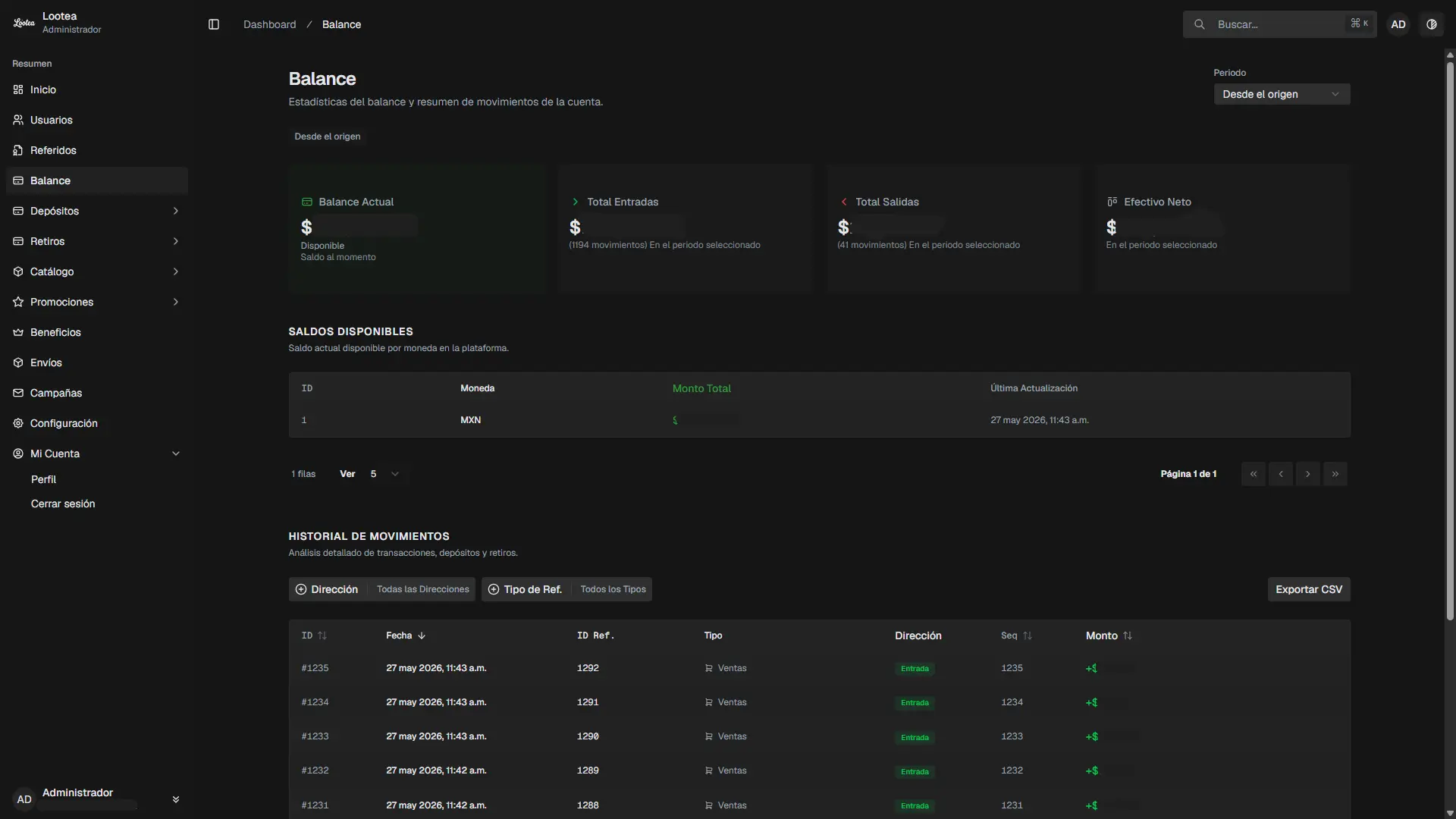1456x819 pixels.
Task: Open Usuarios section
Action: pos(97,120)
